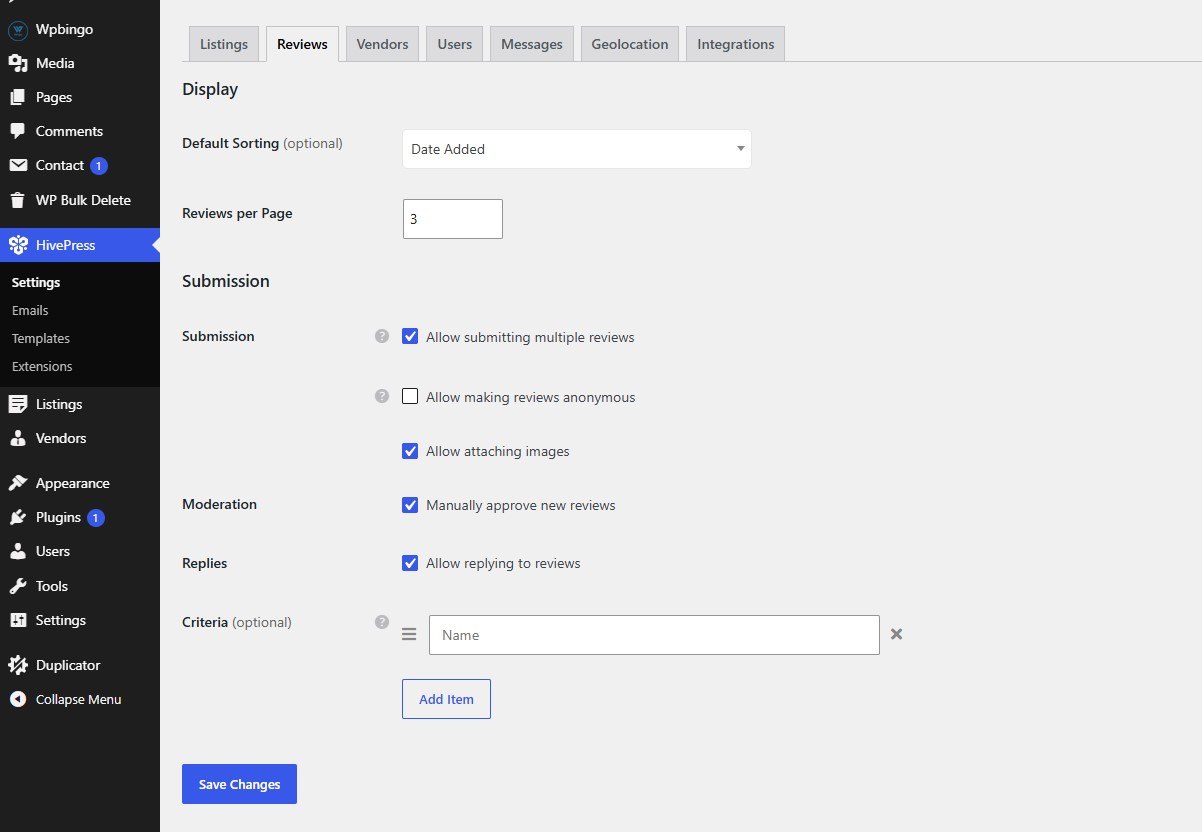Uncheck Allow attaching images
The height and width of the screenshot is (832, 1202).
(x=410, y=451)
